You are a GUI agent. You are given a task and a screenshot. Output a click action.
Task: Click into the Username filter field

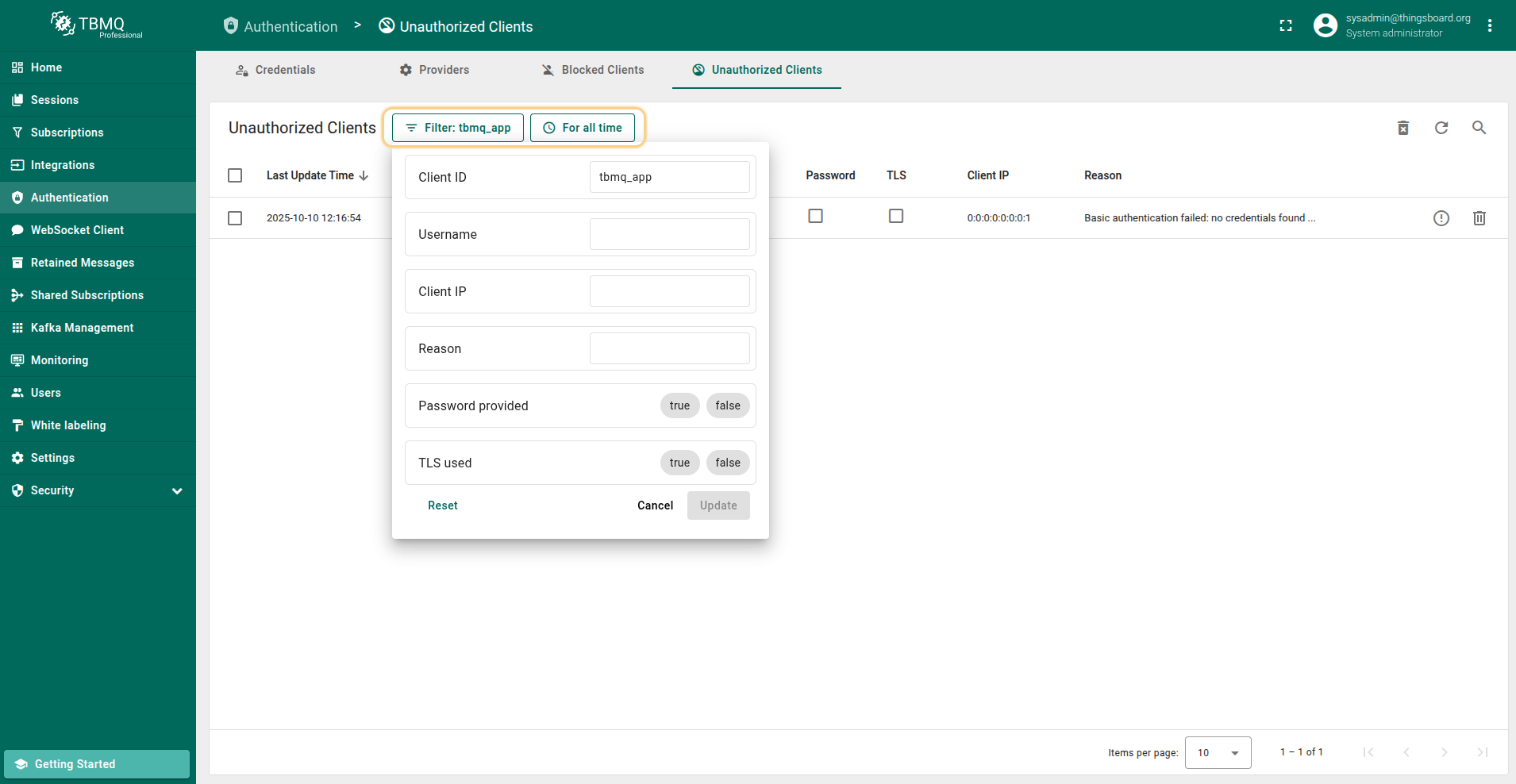pyautogui.click(x=669, y=234)
